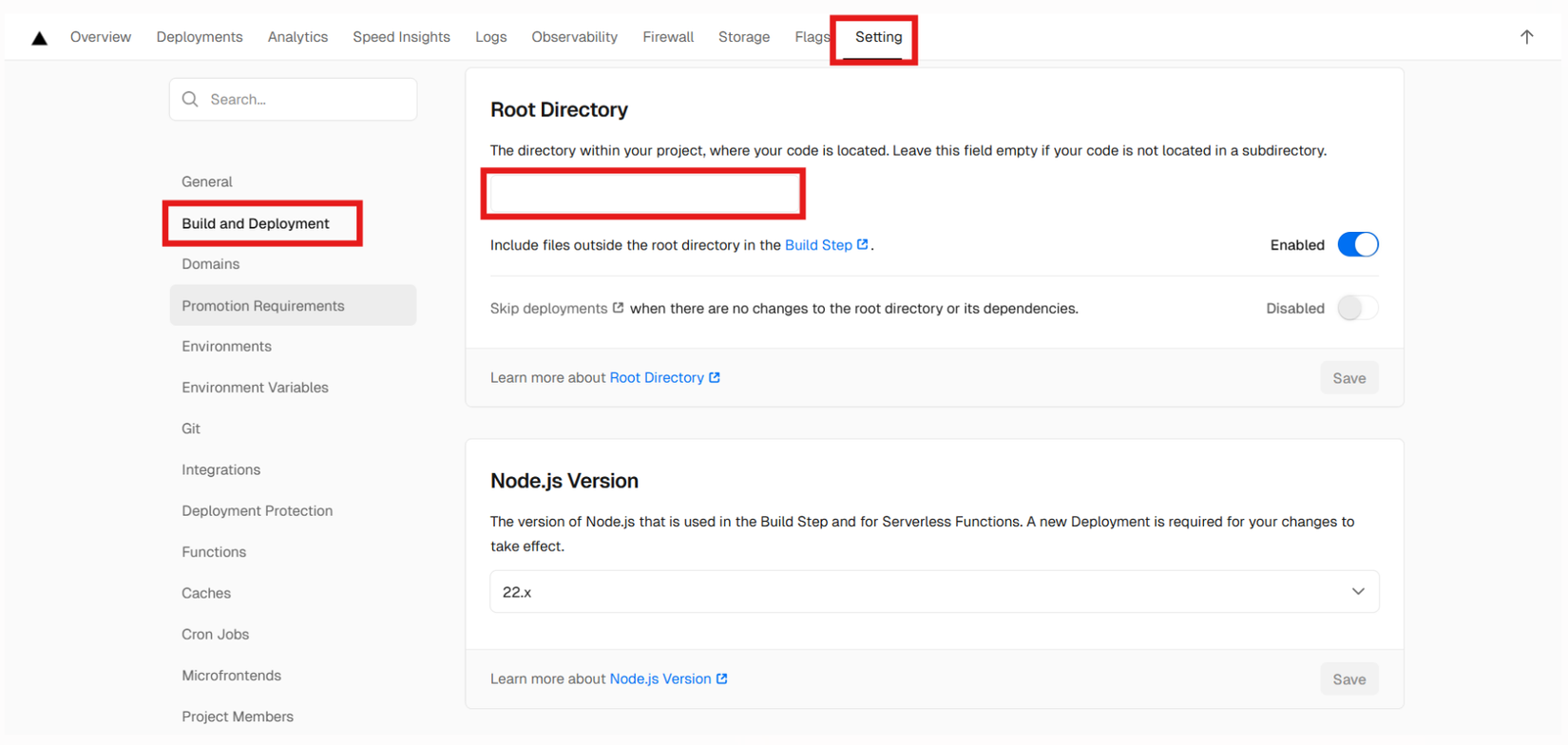Select Environment Variables in sidebar
Screen dimensions: 1568x745
tap(255, 388)
